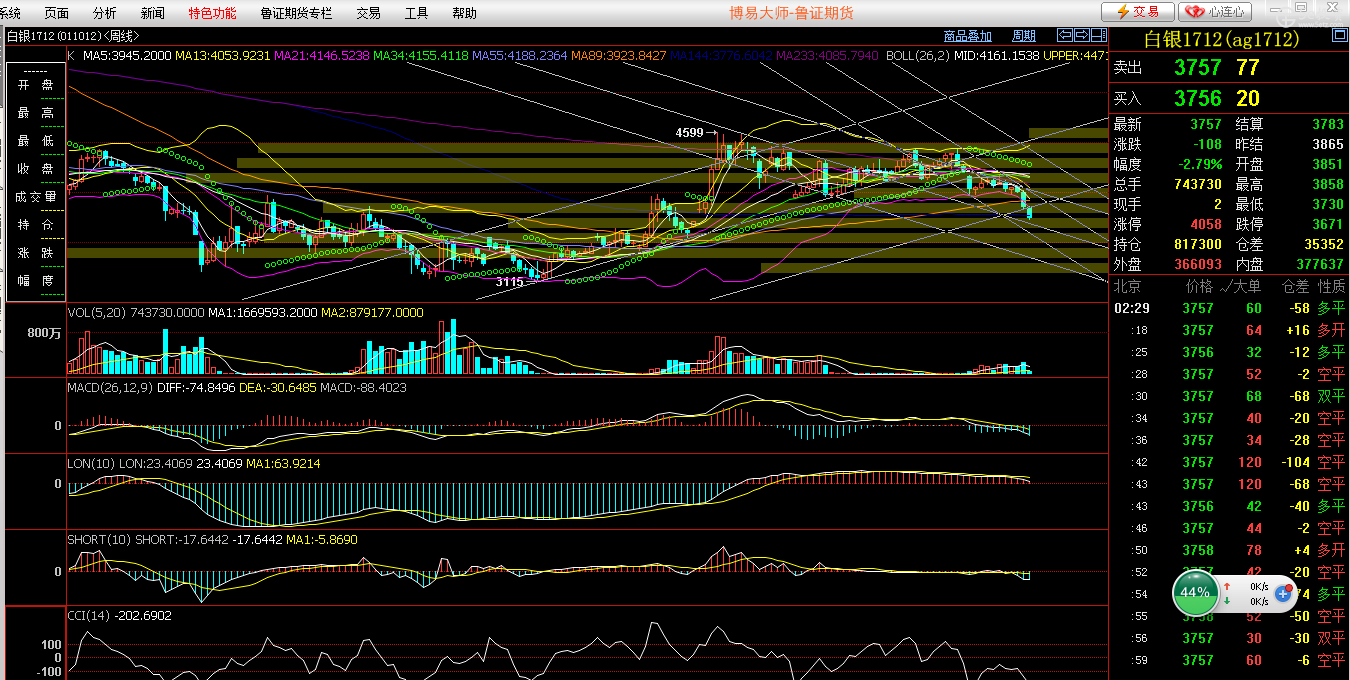The image size is (1350, 680).
Task: Select the :30 tick row with 双平
Action: 1230,396
